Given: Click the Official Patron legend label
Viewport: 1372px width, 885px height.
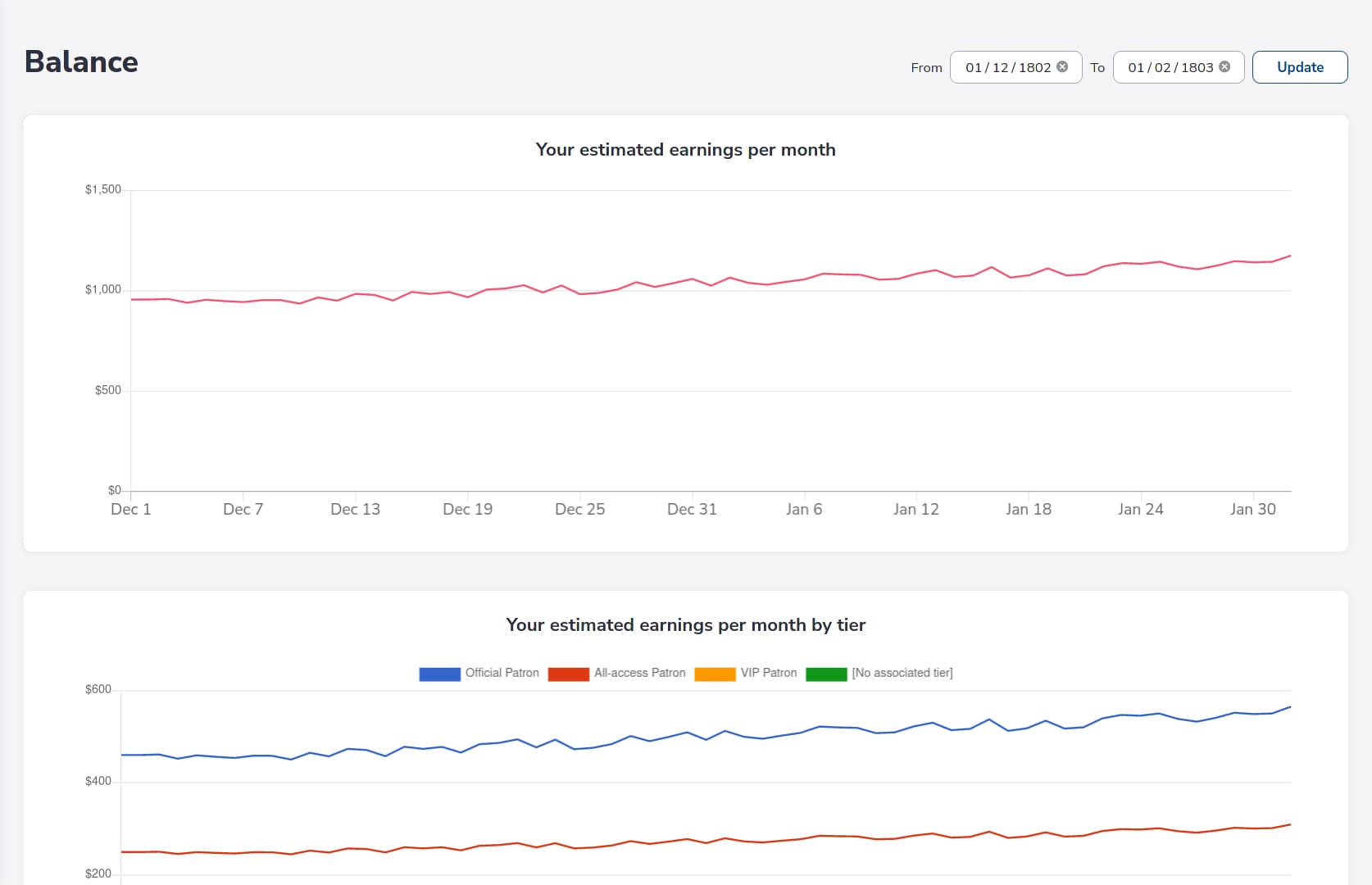Looking at the screenshot, I should tap(502, 673).
